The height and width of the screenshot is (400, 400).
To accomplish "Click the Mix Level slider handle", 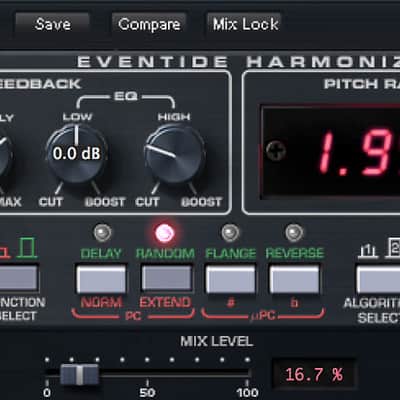I will point(79,375).
